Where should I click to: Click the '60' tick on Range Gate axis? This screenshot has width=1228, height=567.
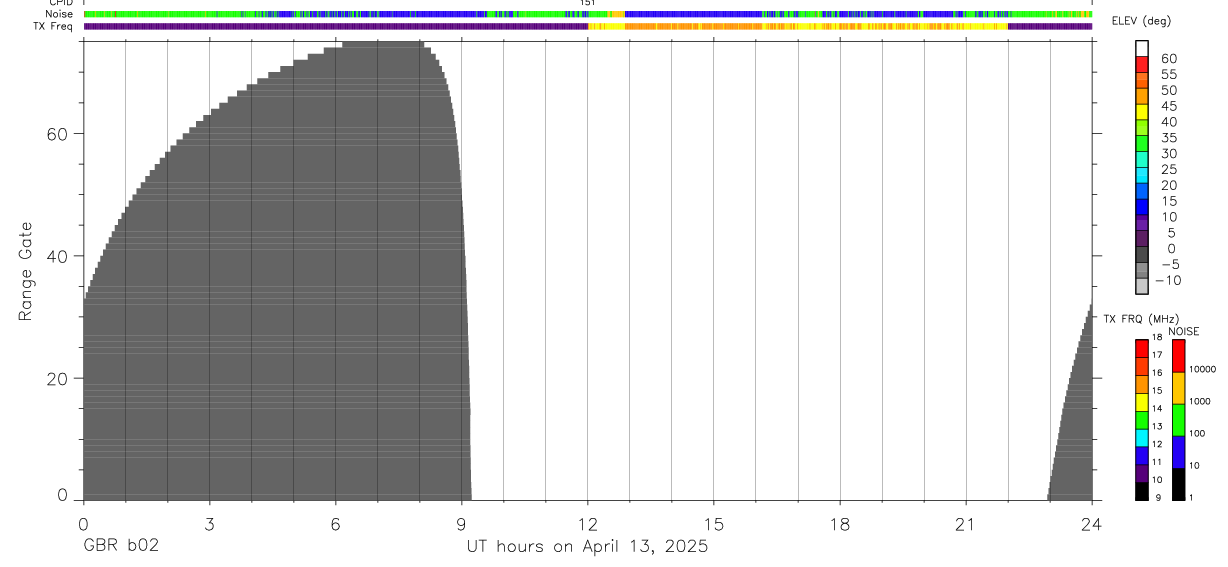click(x=59, y=134)
